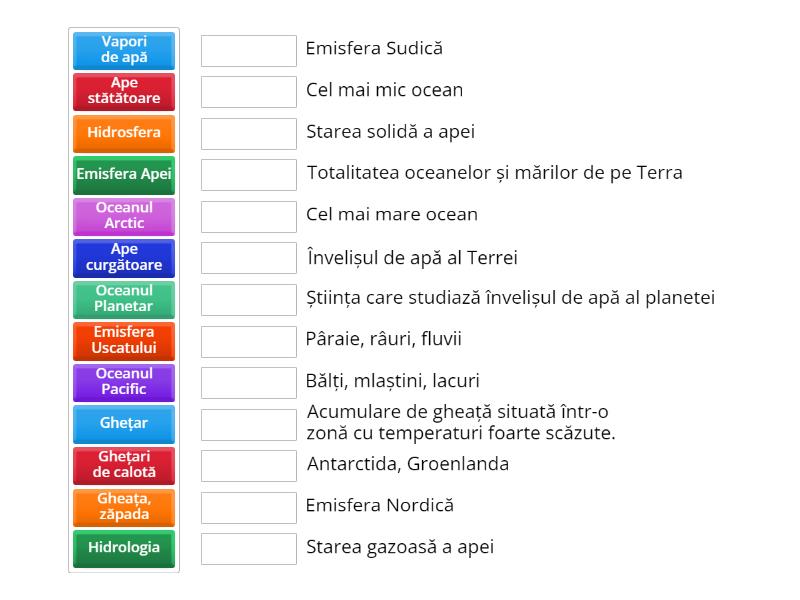Pick the "Emisfera Apei" tile
Screen dimensions: 800x600
point(123,174)
